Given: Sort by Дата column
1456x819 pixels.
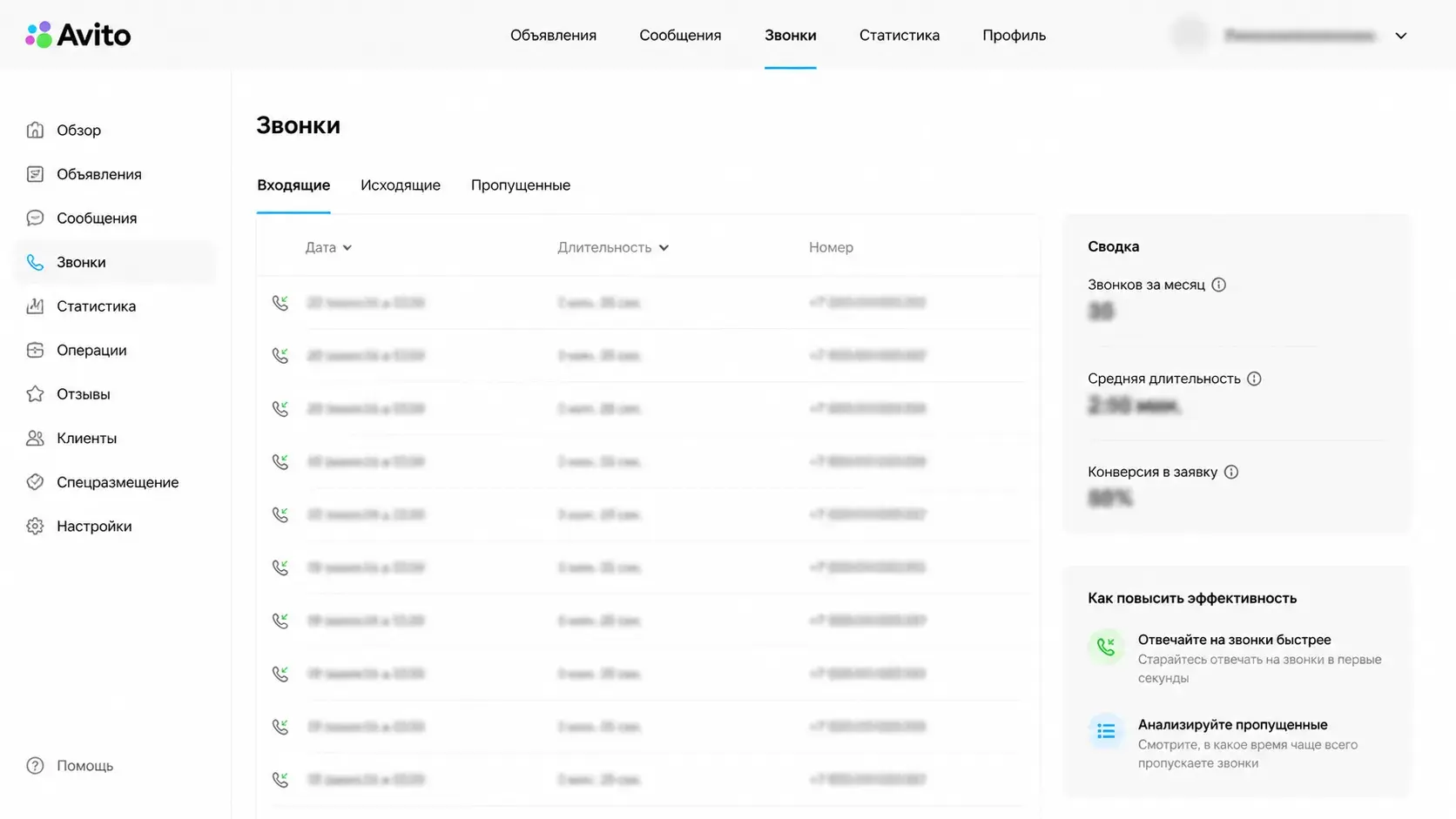Looking at the screenshot, I should pos(328,247).
